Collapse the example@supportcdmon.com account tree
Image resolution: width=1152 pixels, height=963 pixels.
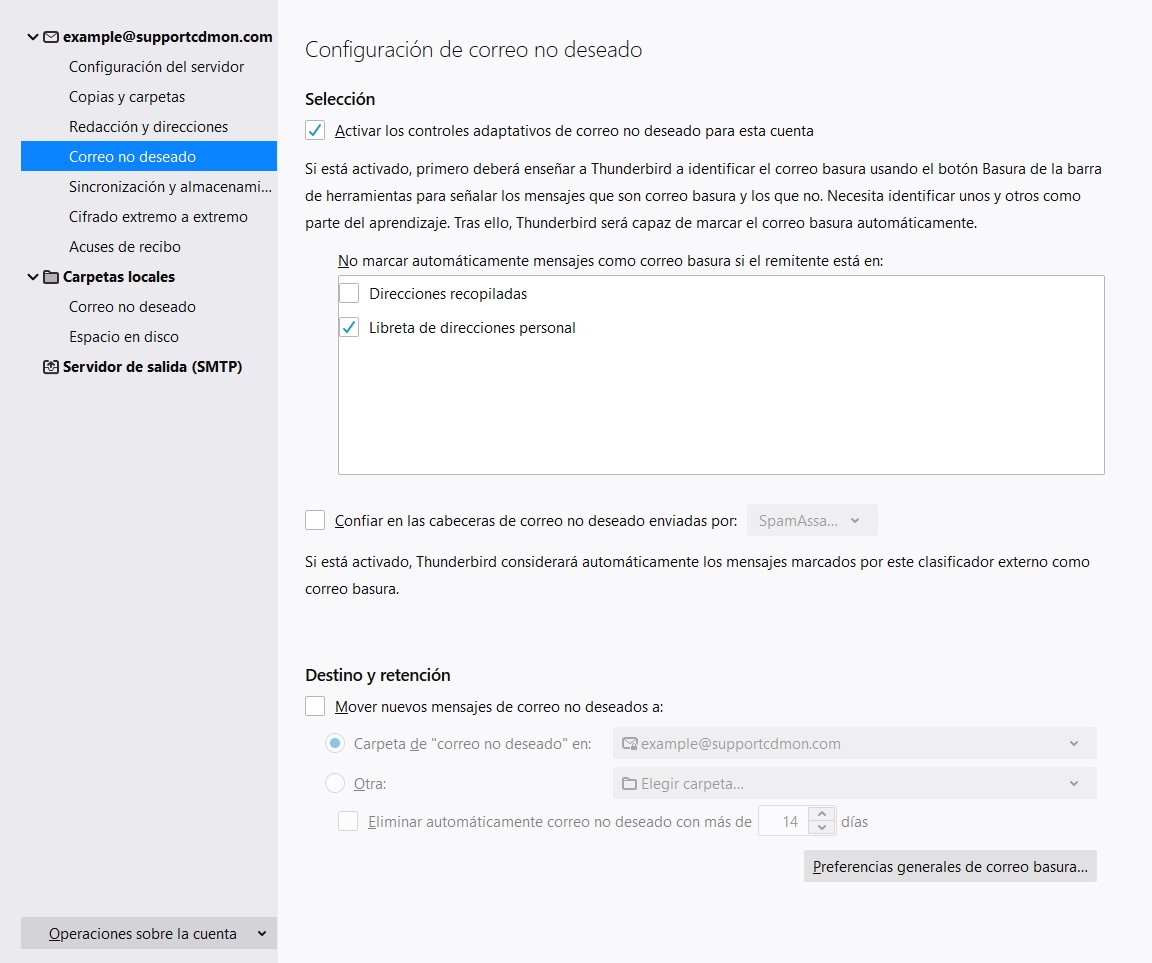pyautogui.click(x=33, y=37)
